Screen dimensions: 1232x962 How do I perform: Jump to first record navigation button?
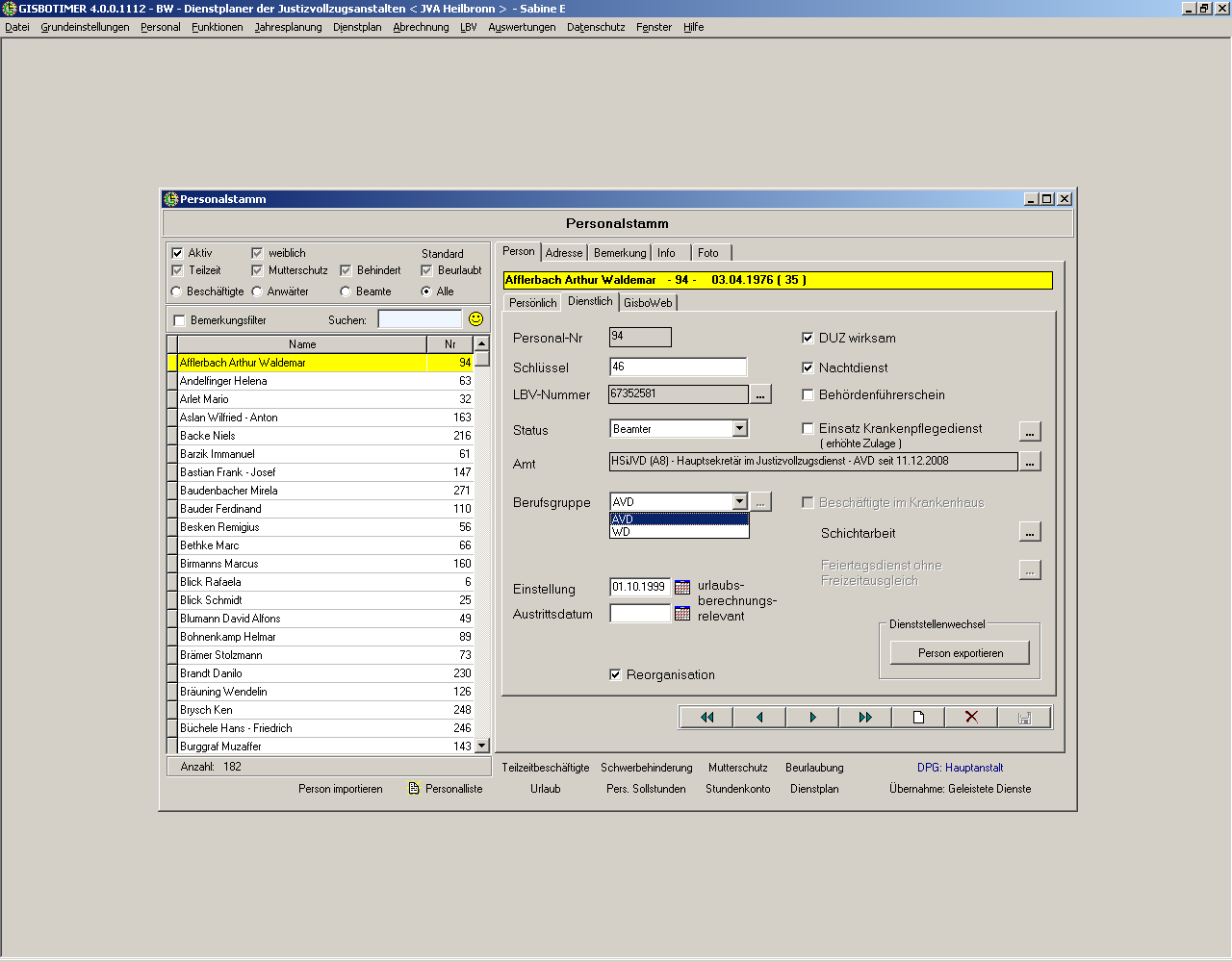click(x=706, y=718)
